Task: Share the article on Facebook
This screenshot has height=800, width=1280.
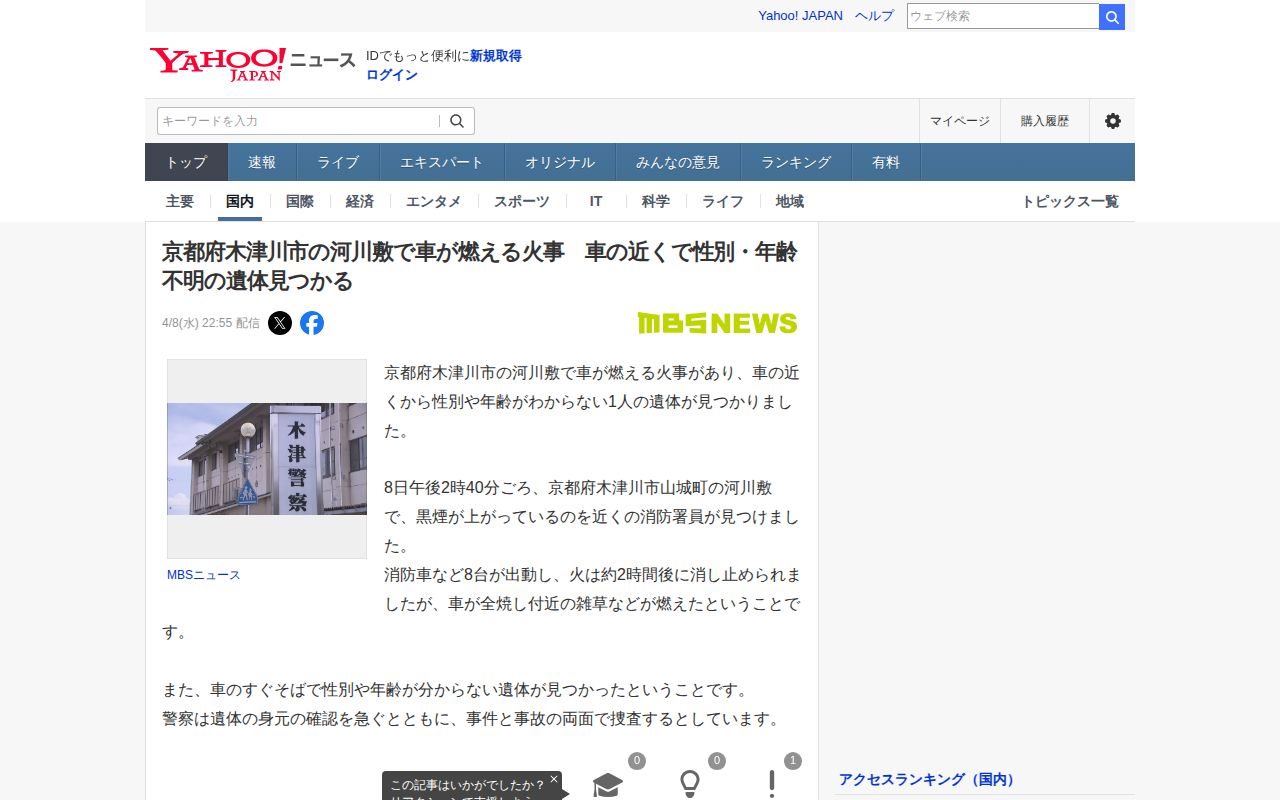Action: (x=312, y=323)
